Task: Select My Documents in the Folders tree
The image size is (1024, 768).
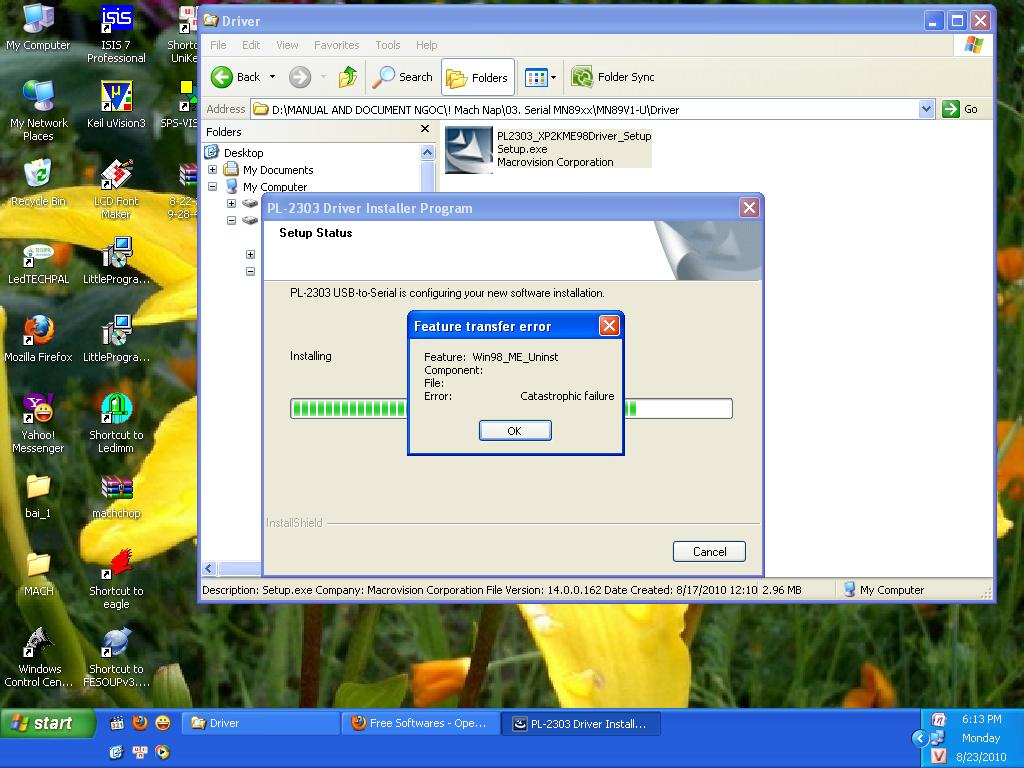Action: [x=278, y=170]
